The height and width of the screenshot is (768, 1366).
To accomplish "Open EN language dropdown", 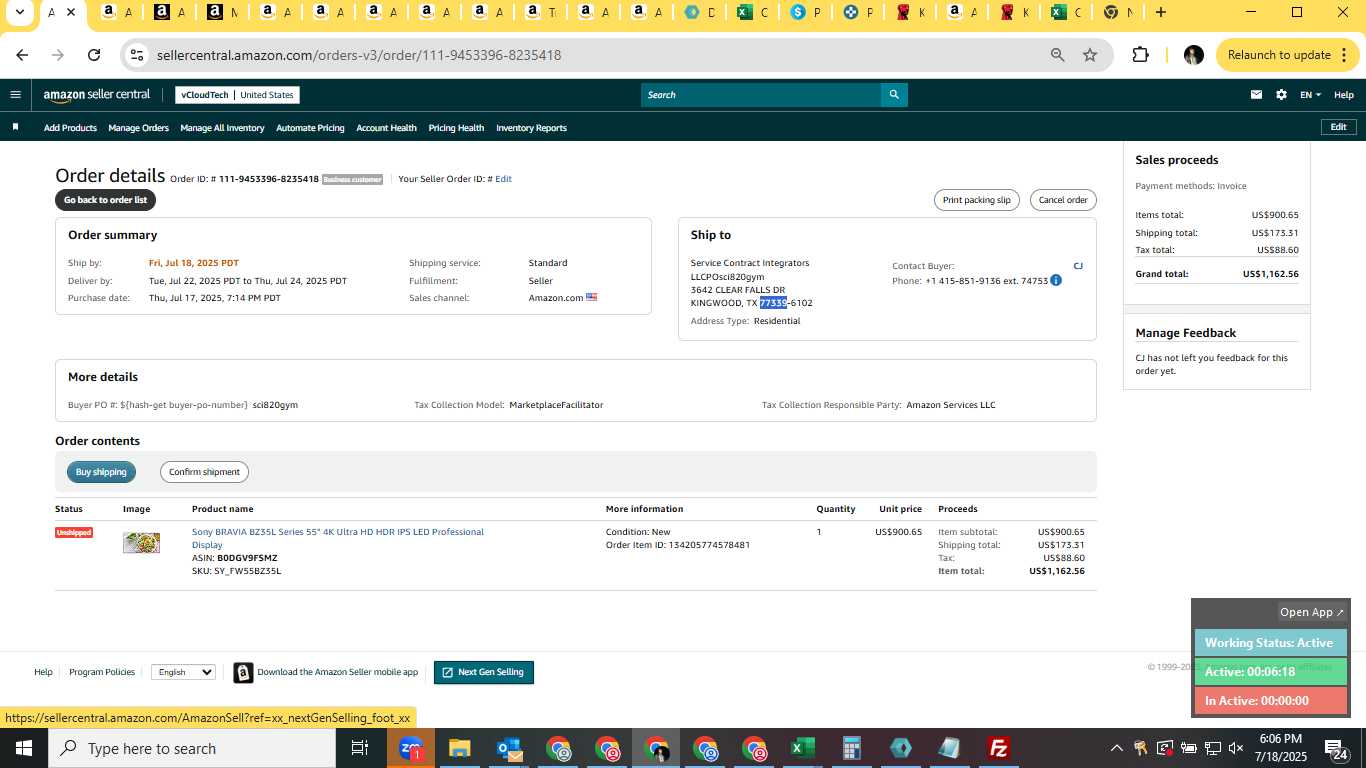I will [1310, 95].
